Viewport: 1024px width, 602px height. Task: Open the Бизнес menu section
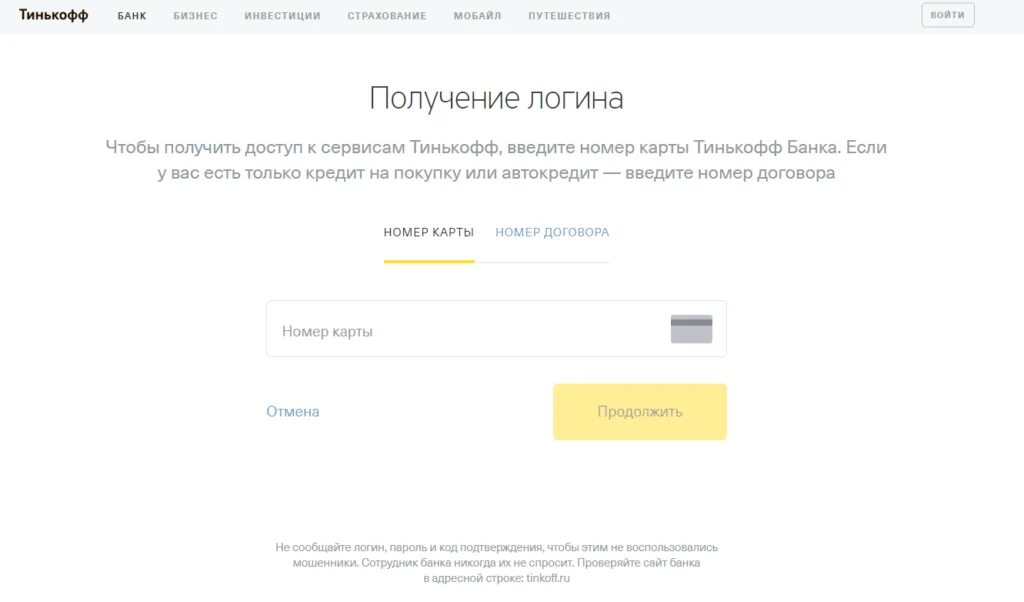pyautogui.click(x=195, y=16)
